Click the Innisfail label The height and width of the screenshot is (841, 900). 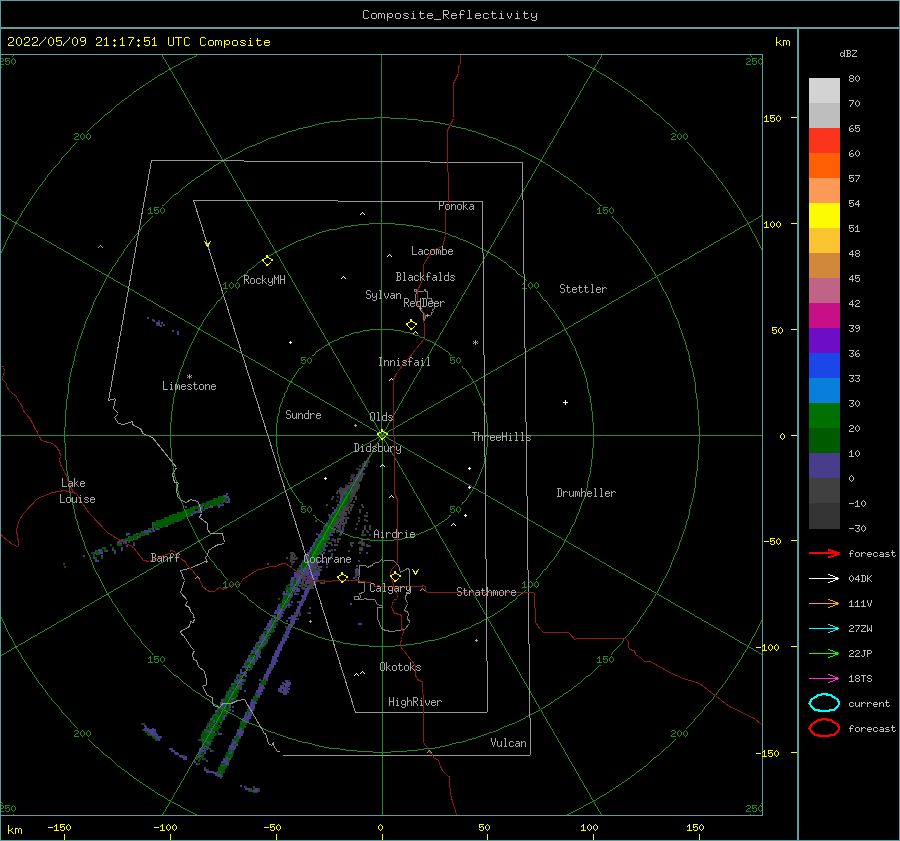(x=404, y=362)
